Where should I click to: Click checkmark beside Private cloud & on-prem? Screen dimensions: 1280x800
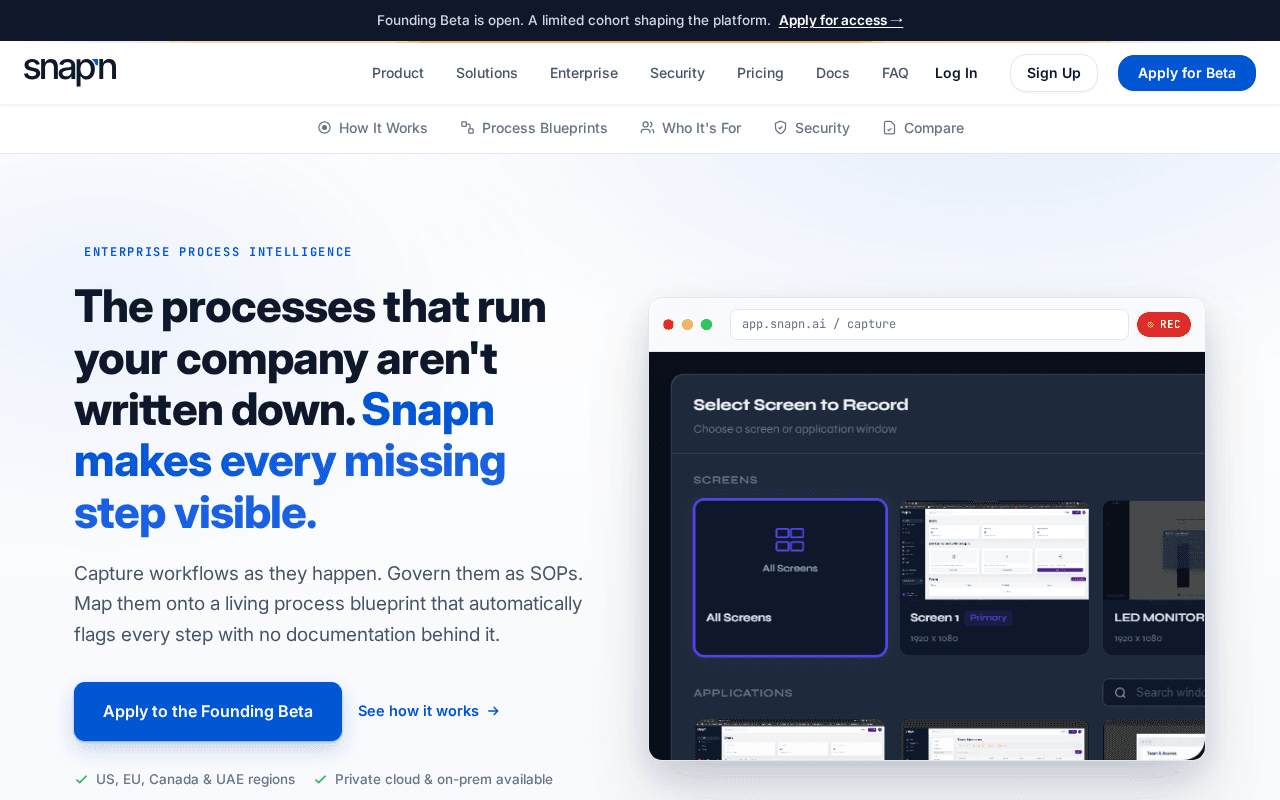(320, 779)
